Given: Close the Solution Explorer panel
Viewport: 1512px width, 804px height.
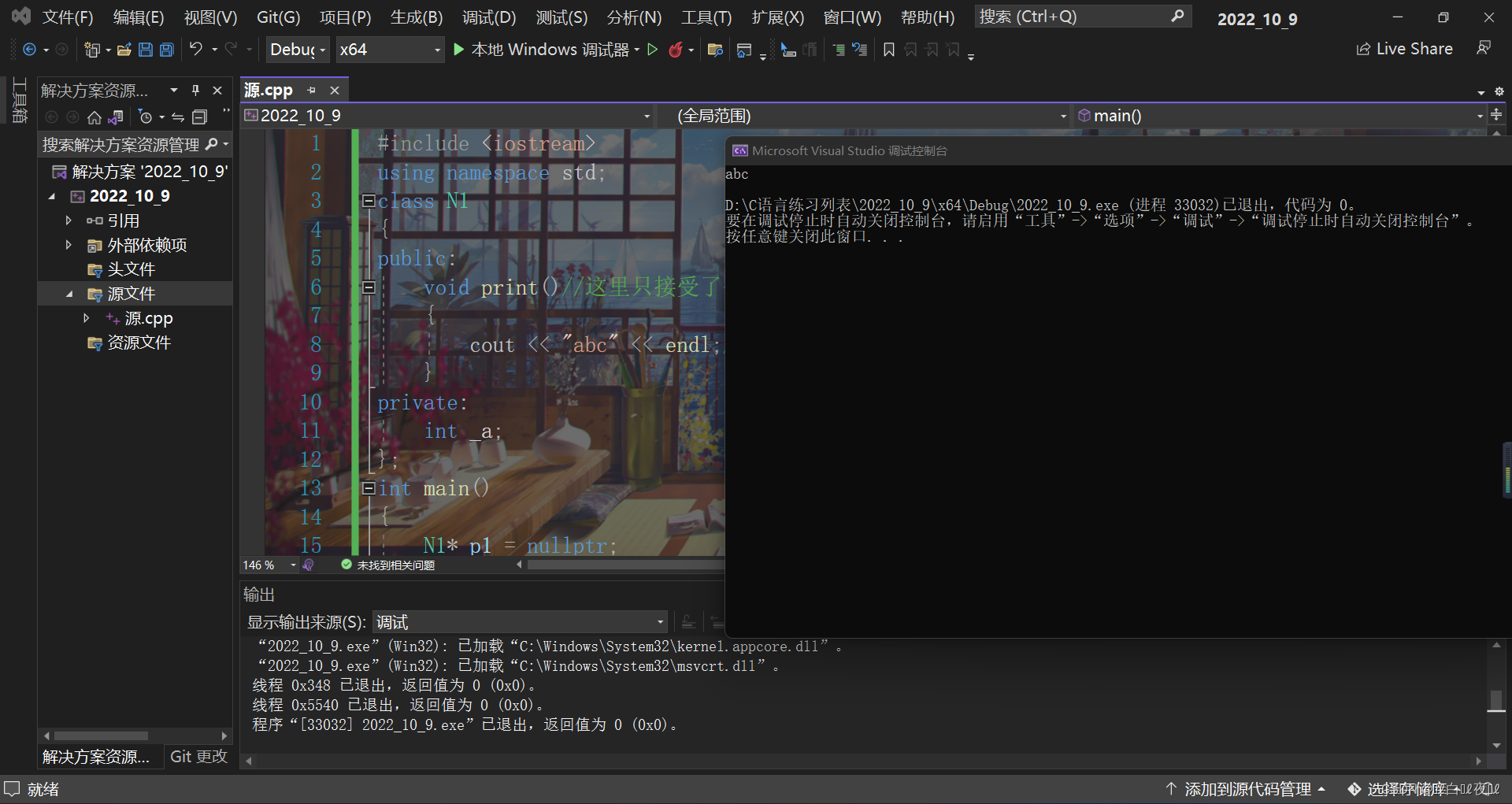Looking at the screenshot, I should click(217, 91).
